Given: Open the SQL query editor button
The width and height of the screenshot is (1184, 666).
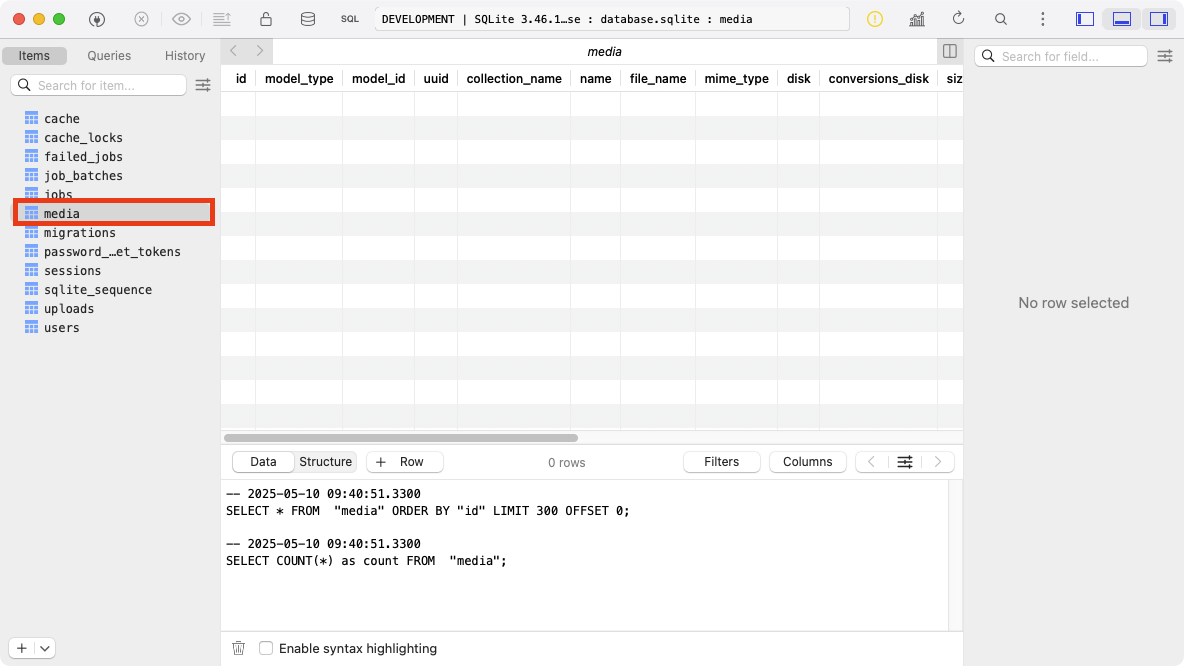Looking at the screenshot, I should 349,19.
